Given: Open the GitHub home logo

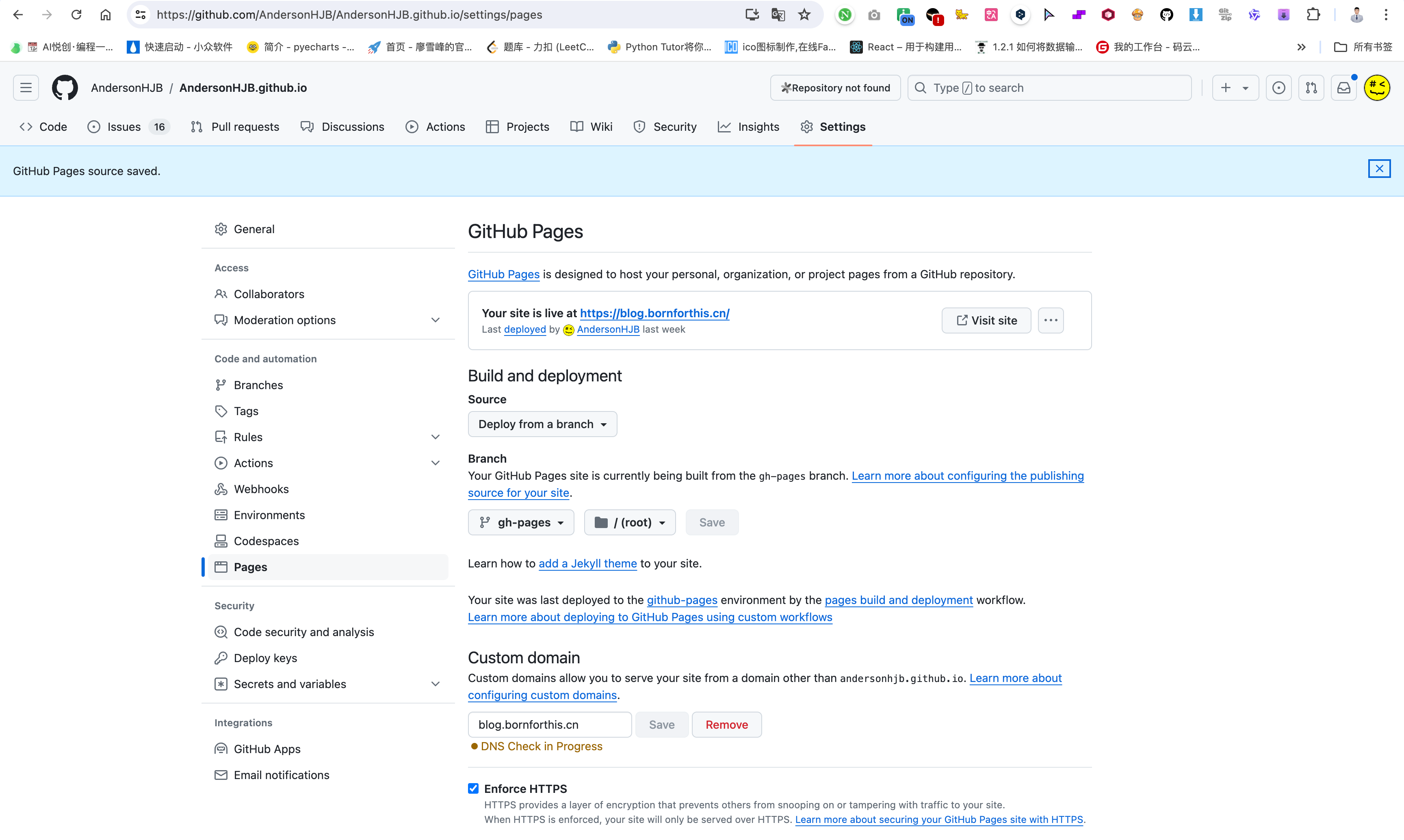Looking at the screenshot, I should tap(65, 88).
